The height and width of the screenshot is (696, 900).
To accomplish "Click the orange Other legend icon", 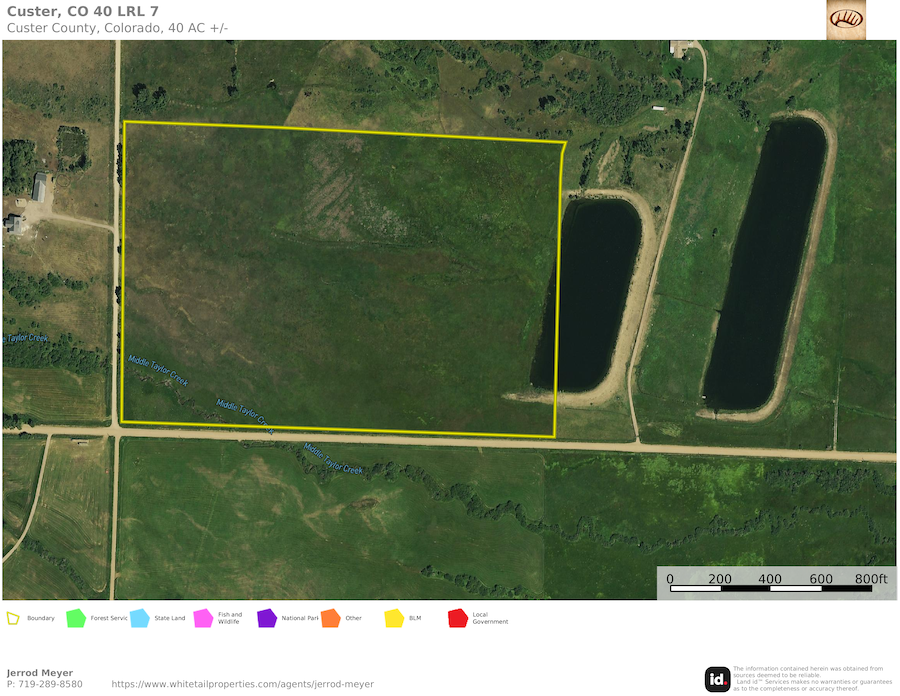I will [331, 618].
